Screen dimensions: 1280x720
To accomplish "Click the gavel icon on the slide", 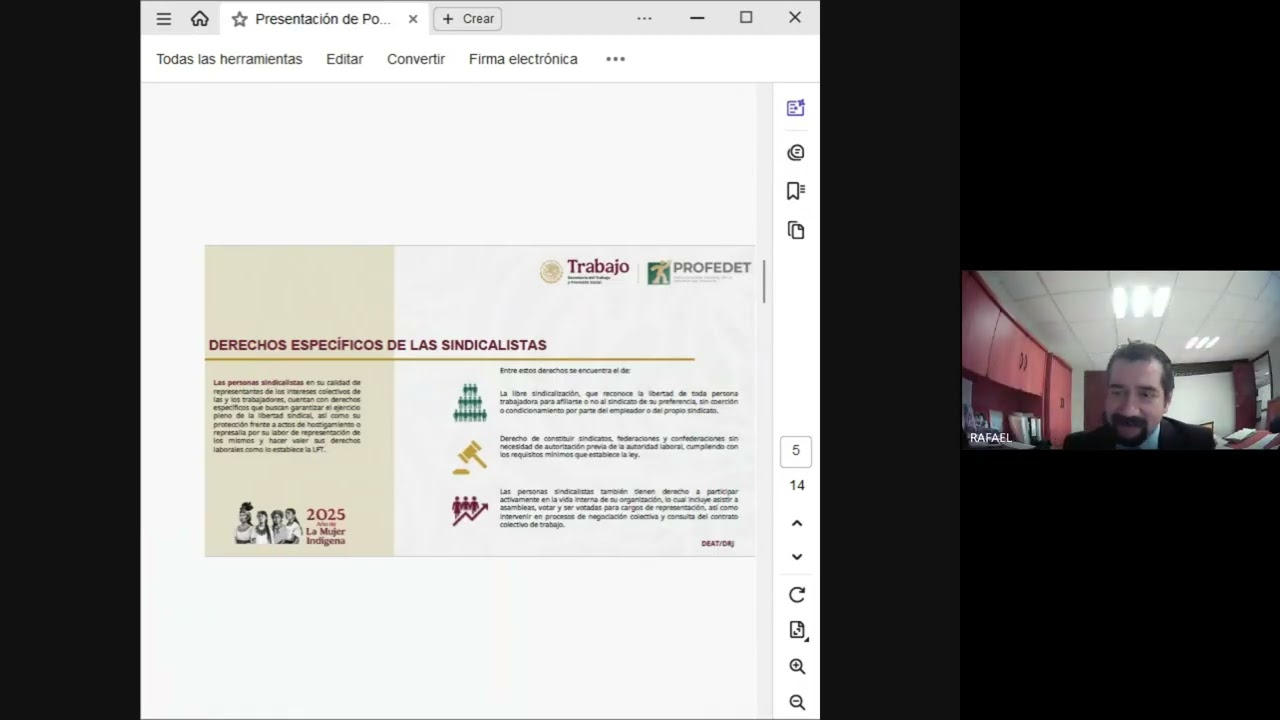I will point(469,457).
